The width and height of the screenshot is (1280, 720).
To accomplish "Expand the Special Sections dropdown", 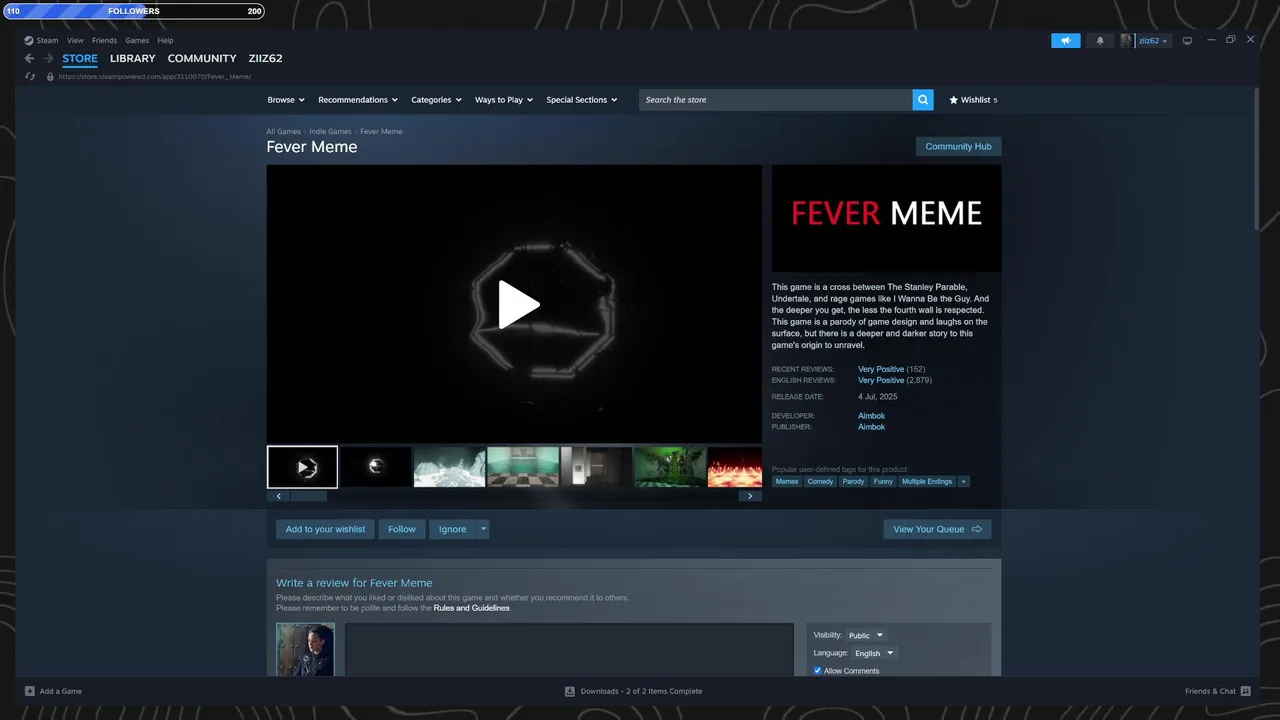I will 581,100.
